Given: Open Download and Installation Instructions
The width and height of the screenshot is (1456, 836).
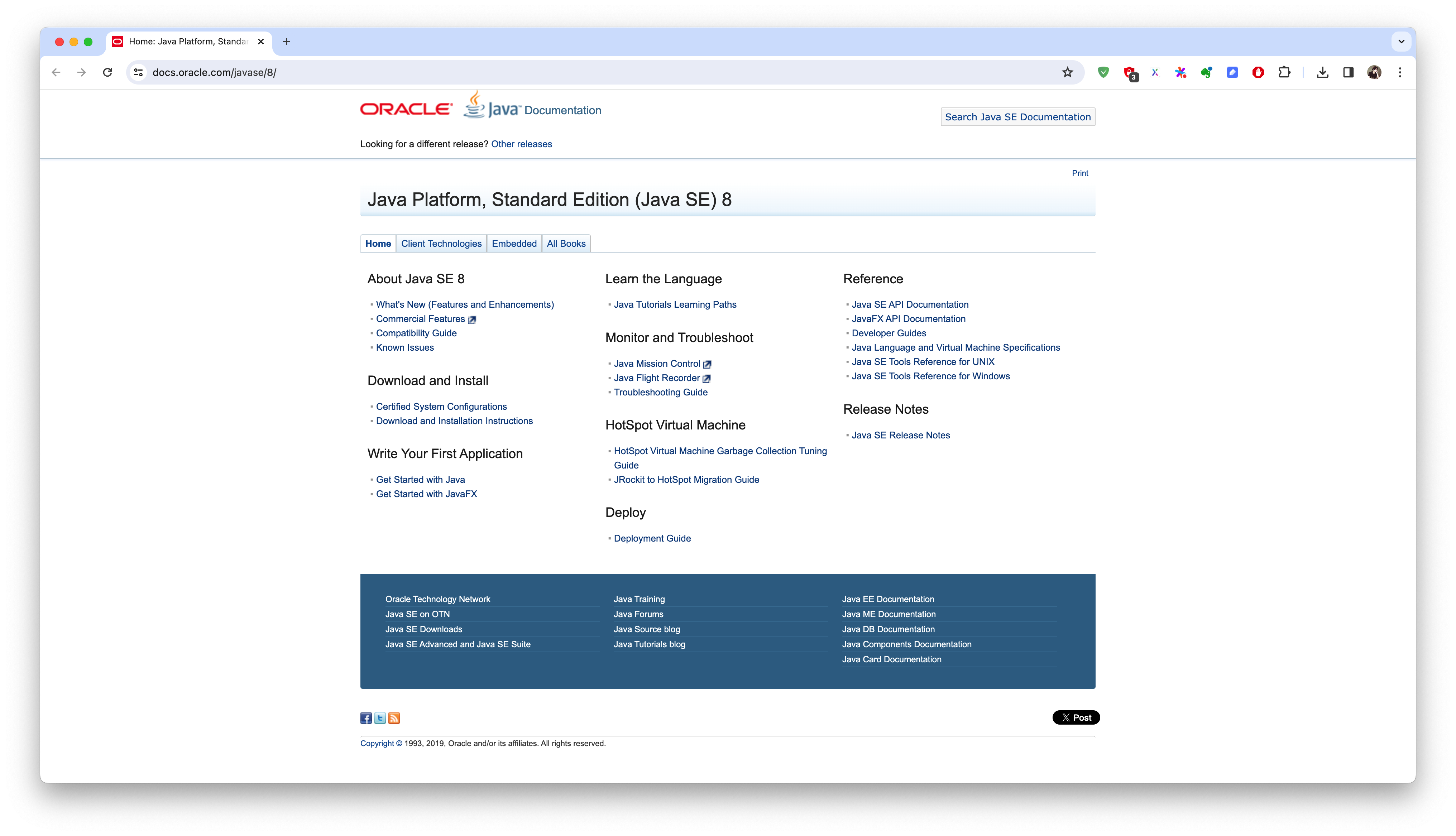Looking at the screenshot, I should (x=454, y=421).
